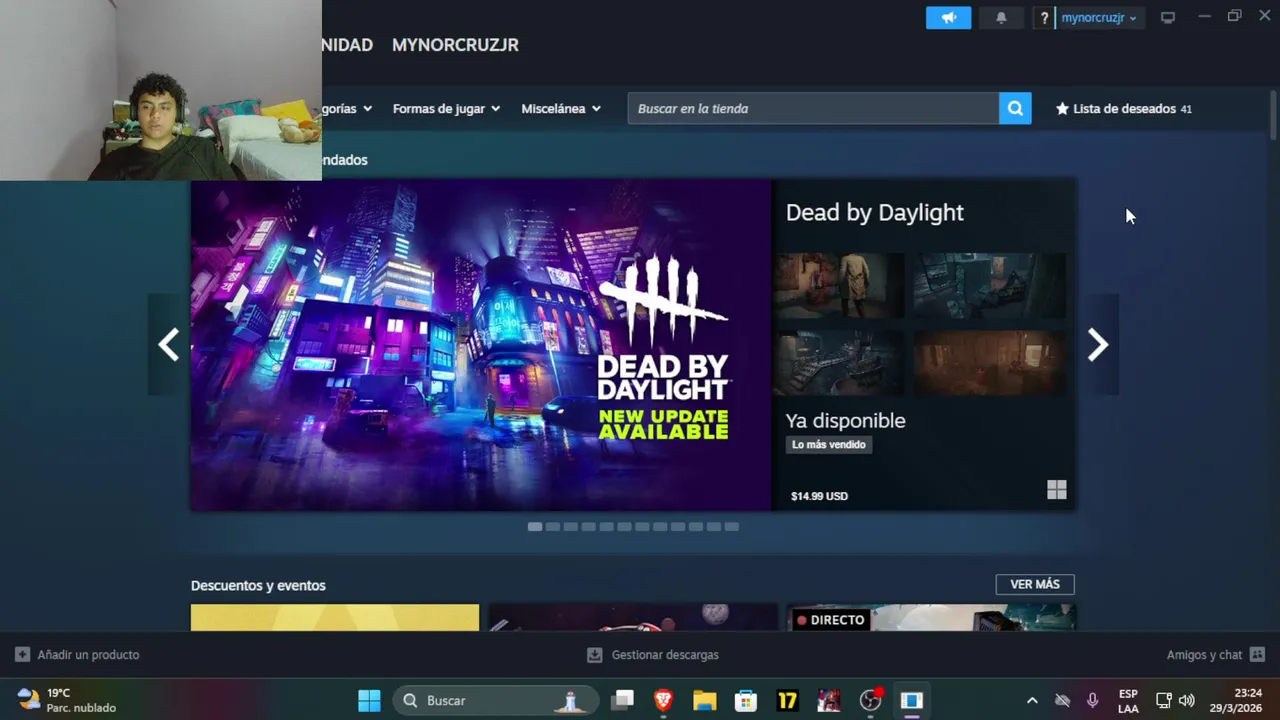View the bluish-gray room screenshot beside it

pos(989,285)
